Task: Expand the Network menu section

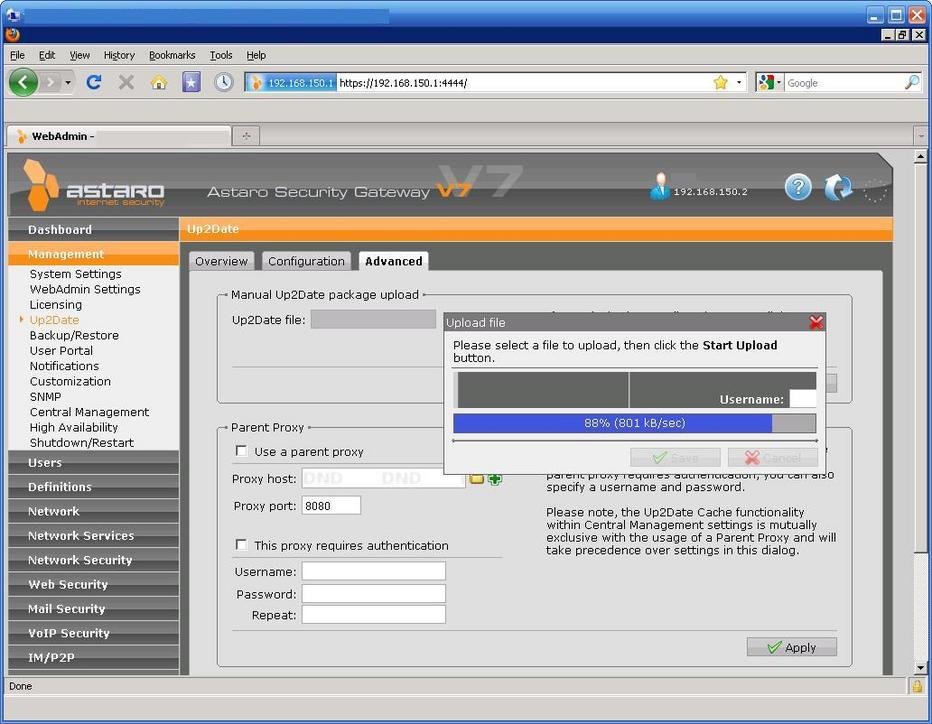Action: coord(93,511)
